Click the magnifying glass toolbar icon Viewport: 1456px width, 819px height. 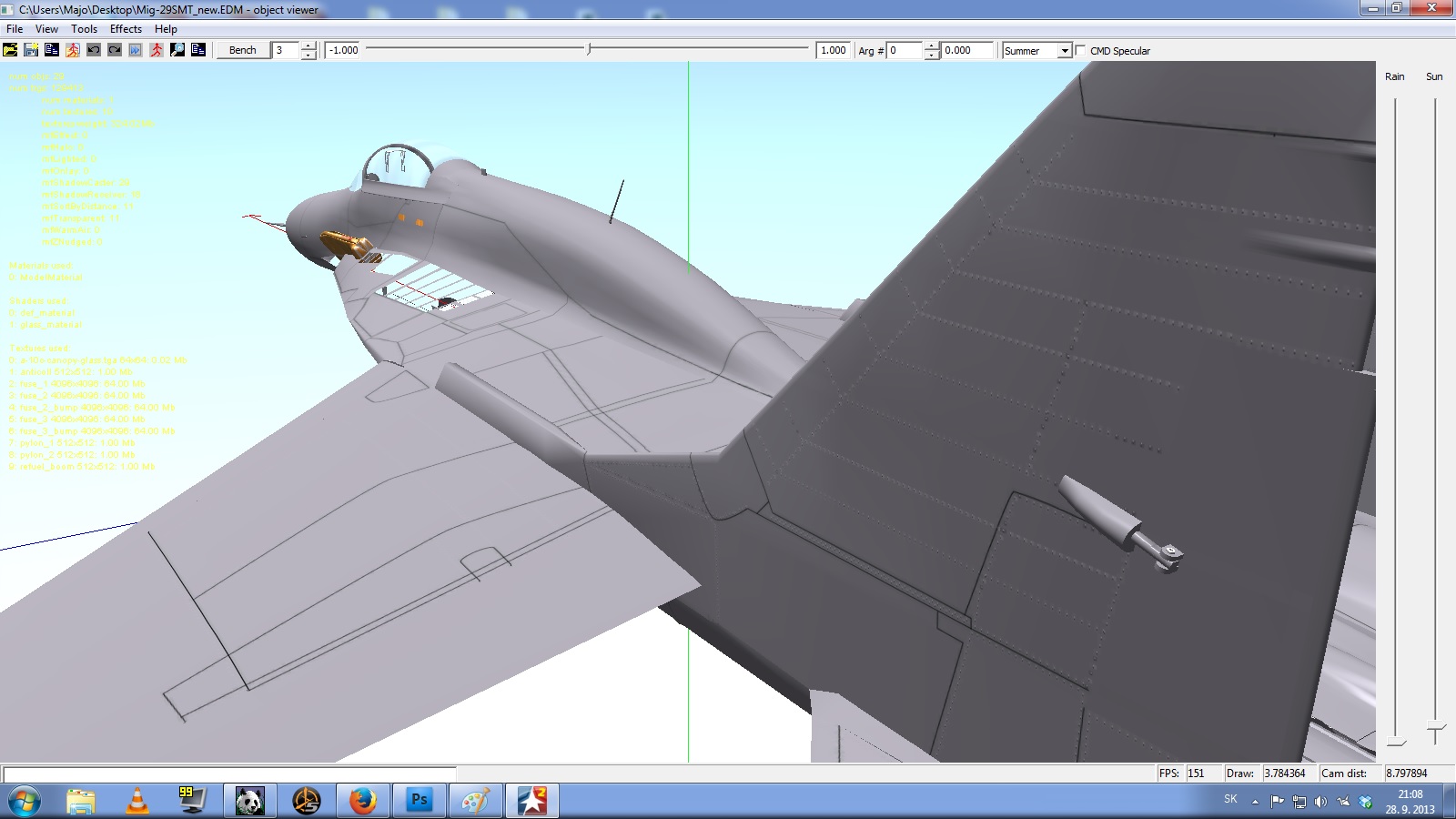coord(177,50)
